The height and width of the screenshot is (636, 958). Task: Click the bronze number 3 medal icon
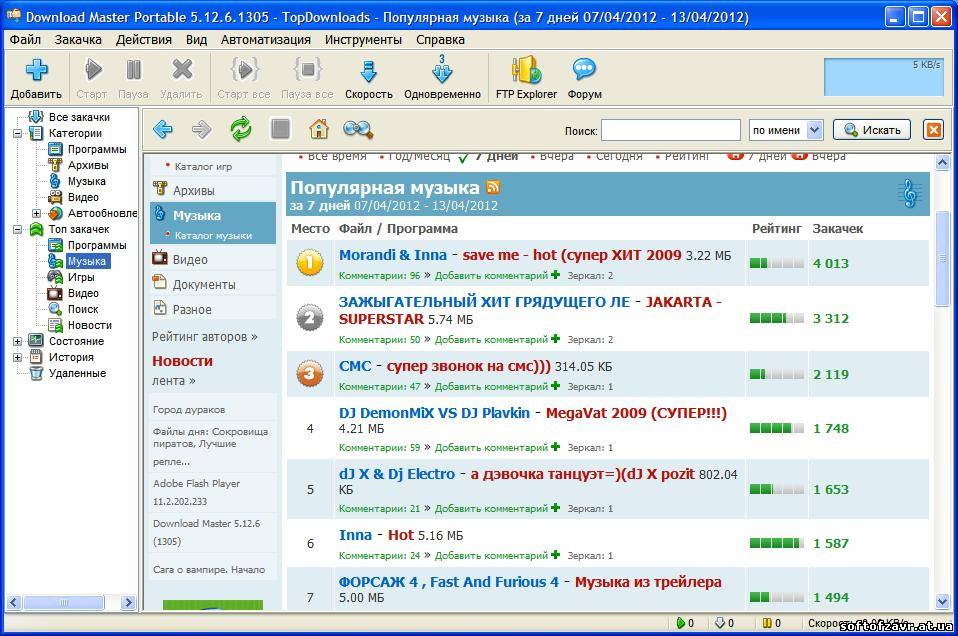click(x=310, y=373)
